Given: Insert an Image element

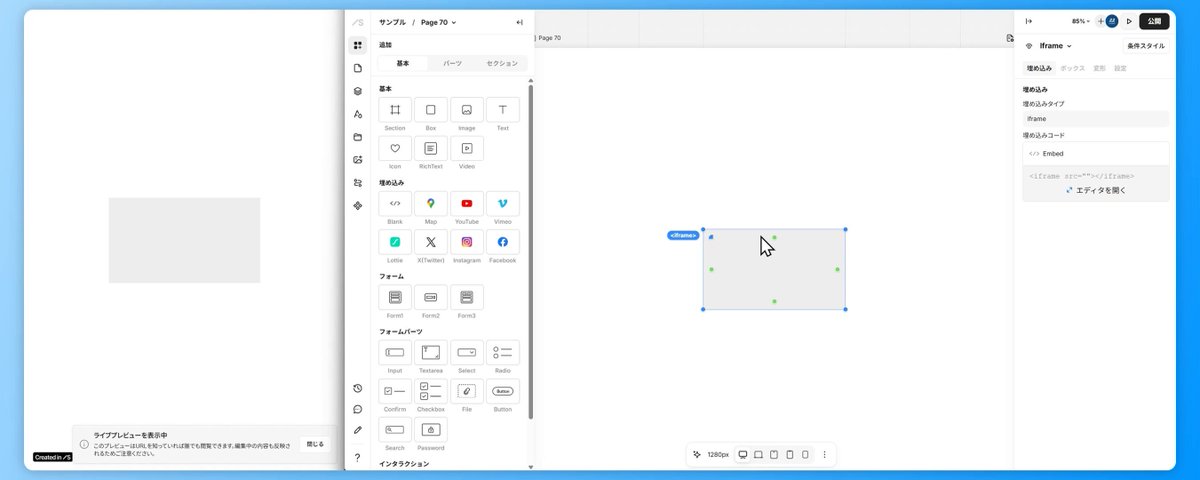Looking at the screenshot, I should point(467,110).
